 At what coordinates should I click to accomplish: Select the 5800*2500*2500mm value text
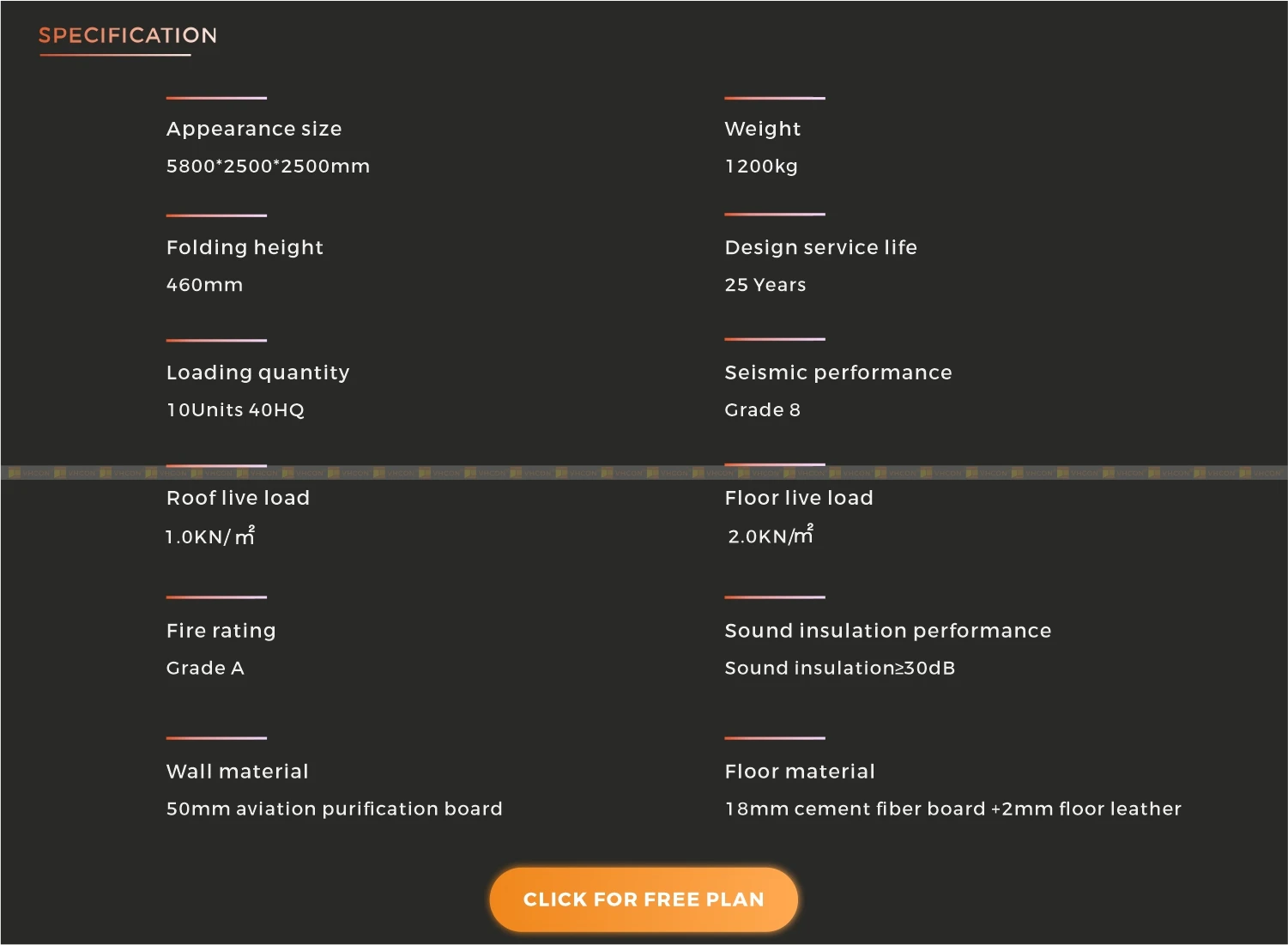[268, 166]
